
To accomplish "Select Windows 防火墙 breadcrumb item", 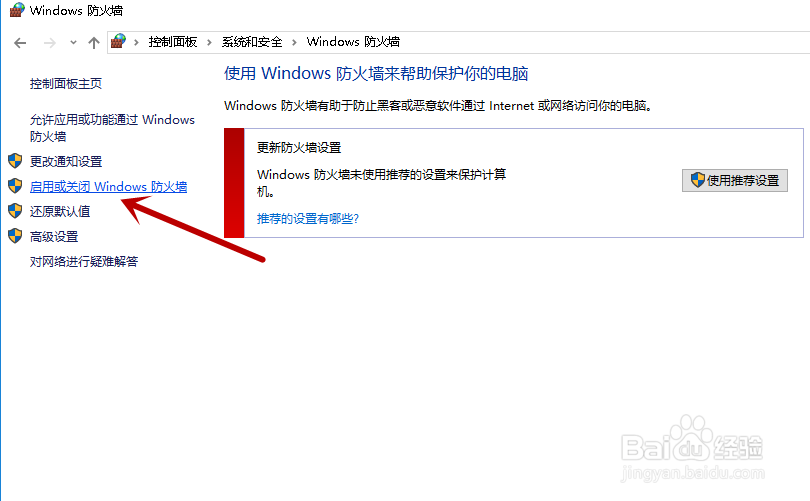I will point(353,42).
